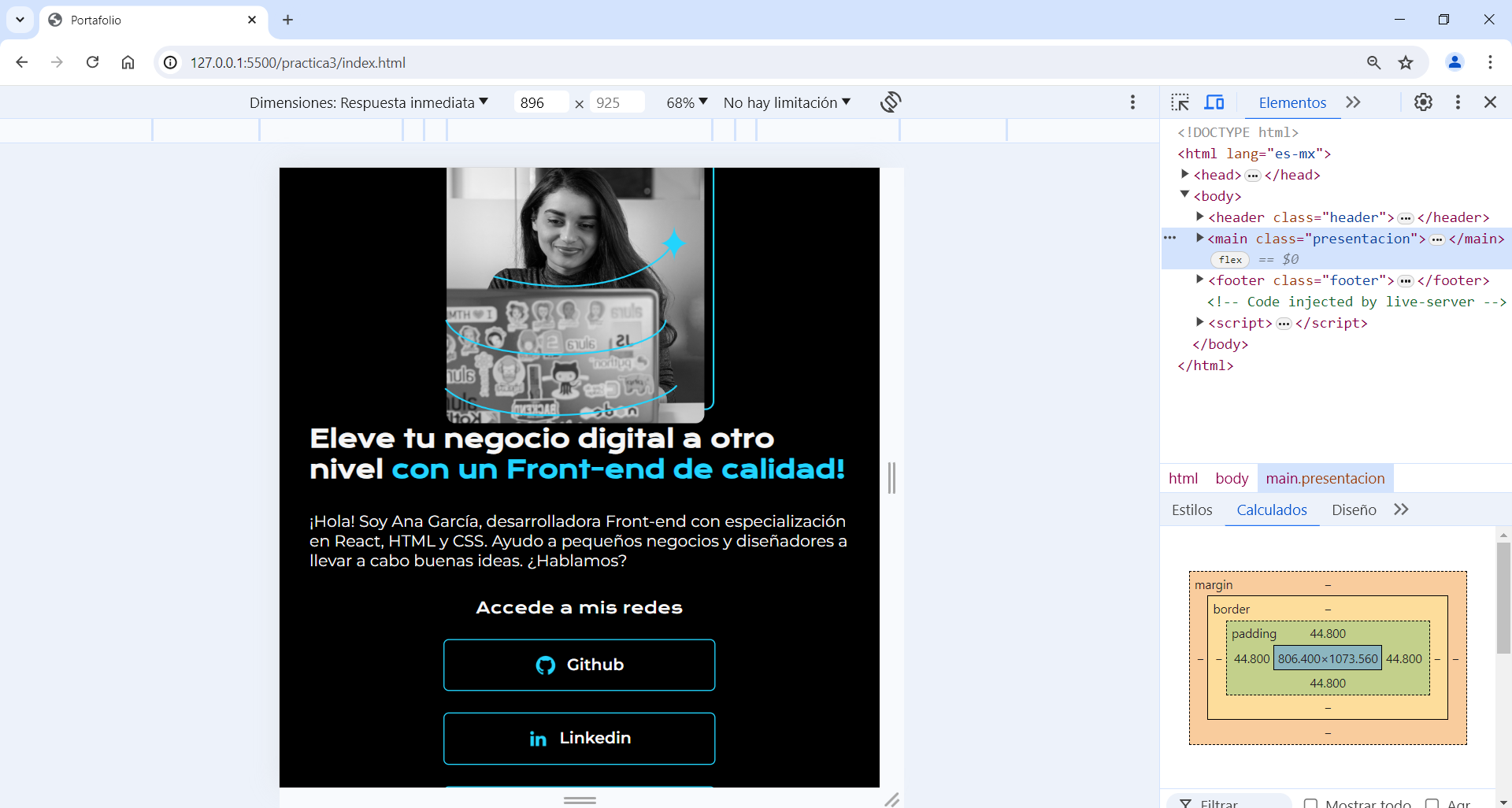Select html in the breadcrumb
1512x808 pixels.
pos(1183,478)
